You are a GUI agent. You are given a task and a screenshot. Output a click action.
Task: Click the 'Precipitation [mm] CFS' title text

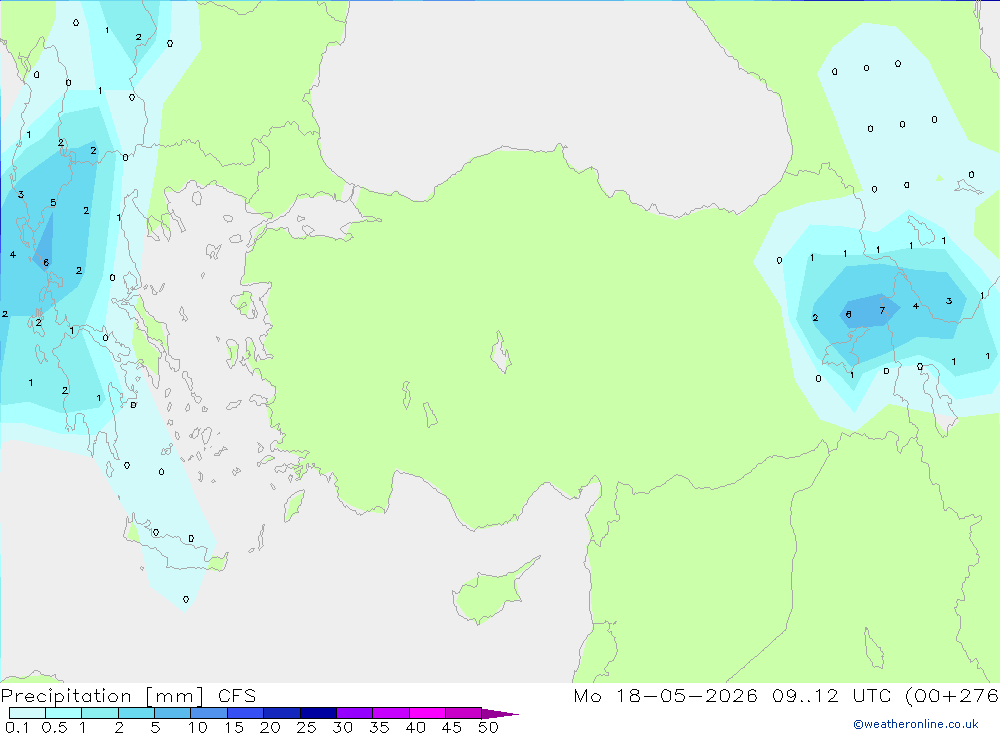click(x=128, y=695)
